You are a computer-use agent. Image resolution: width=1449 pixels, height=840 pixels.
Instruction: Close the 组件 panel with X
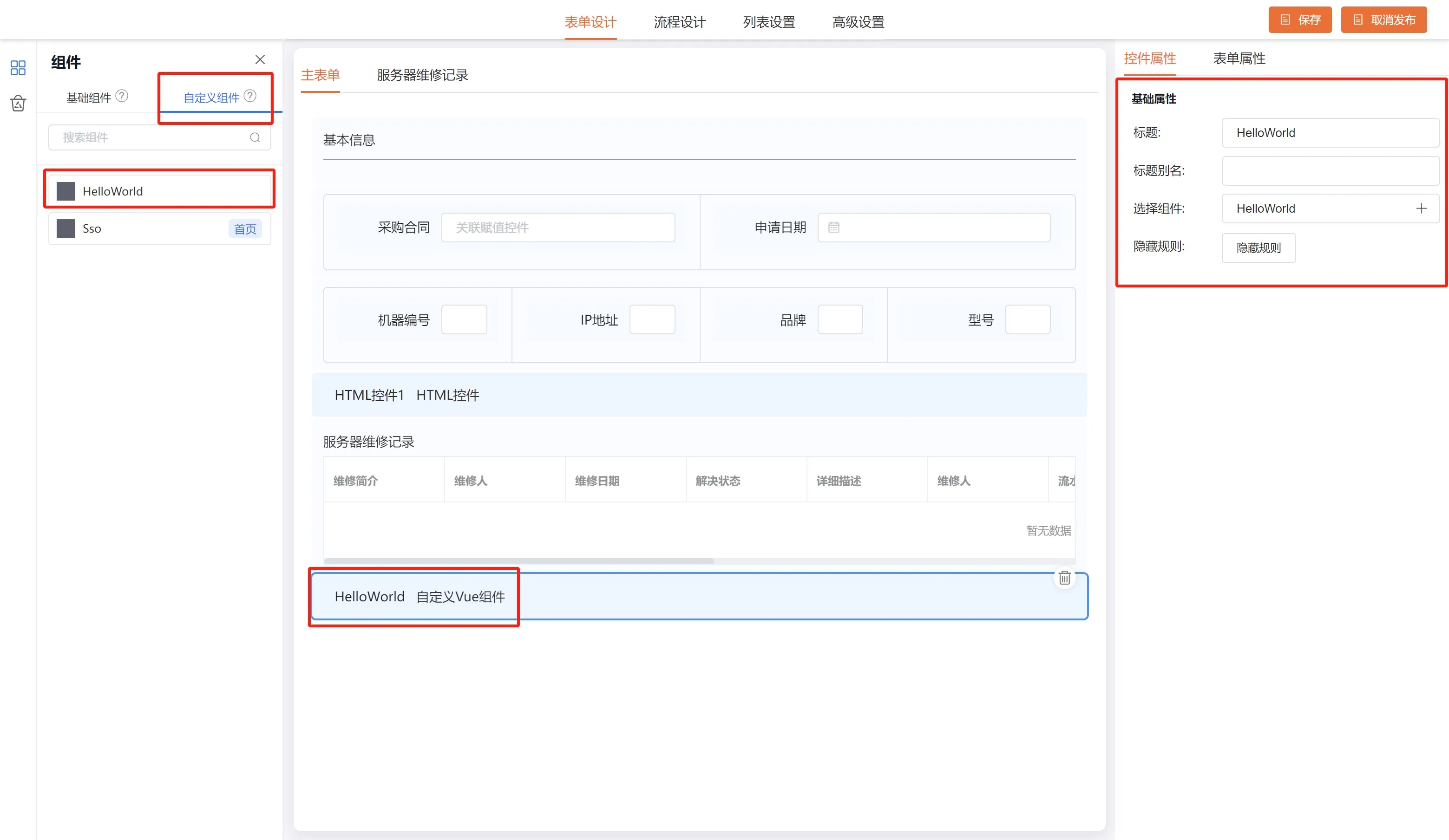[x=260, y=60]
